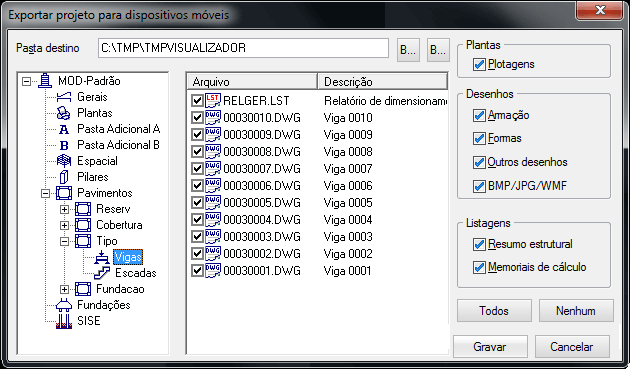
Task: Collapse the Tipo node
Action: point(65,242)
